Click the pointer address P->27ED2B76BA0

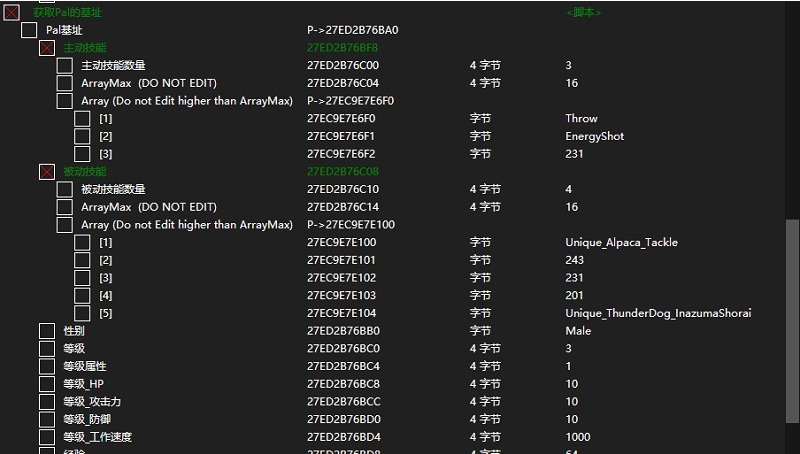pos(353,30)
